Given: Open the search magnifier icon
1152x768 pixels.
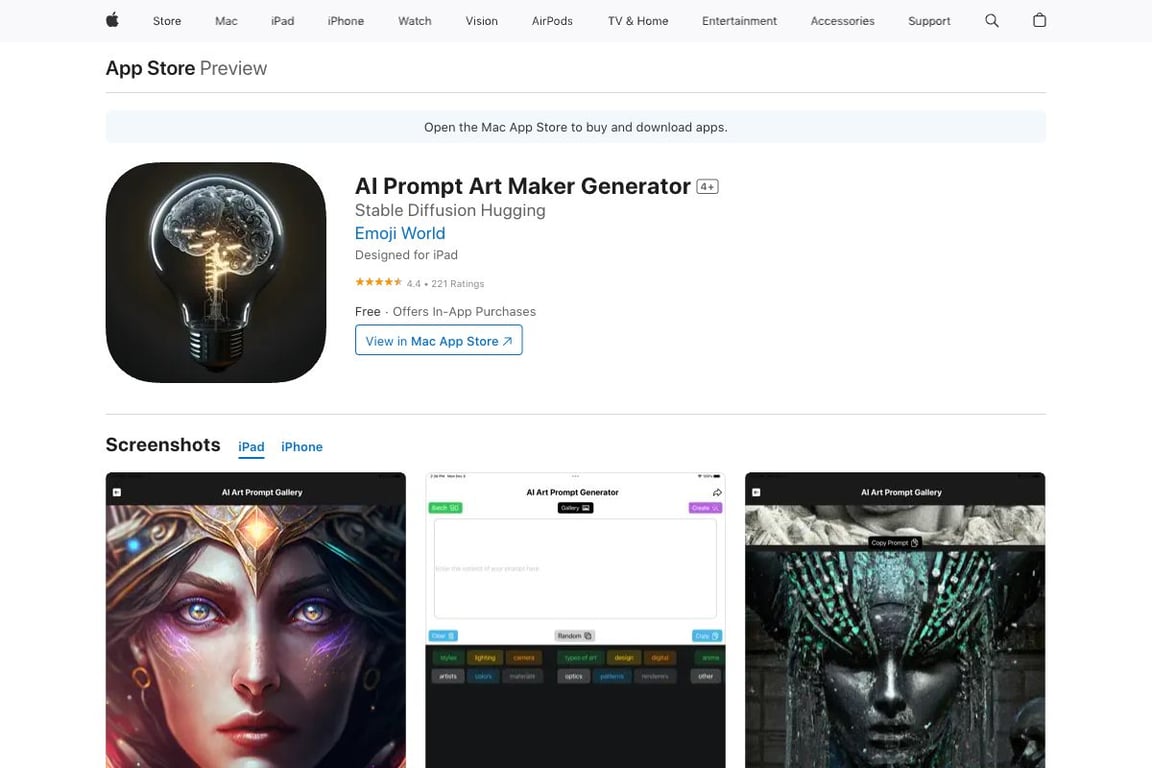Looking at the screenshot, I should (991, 21).
